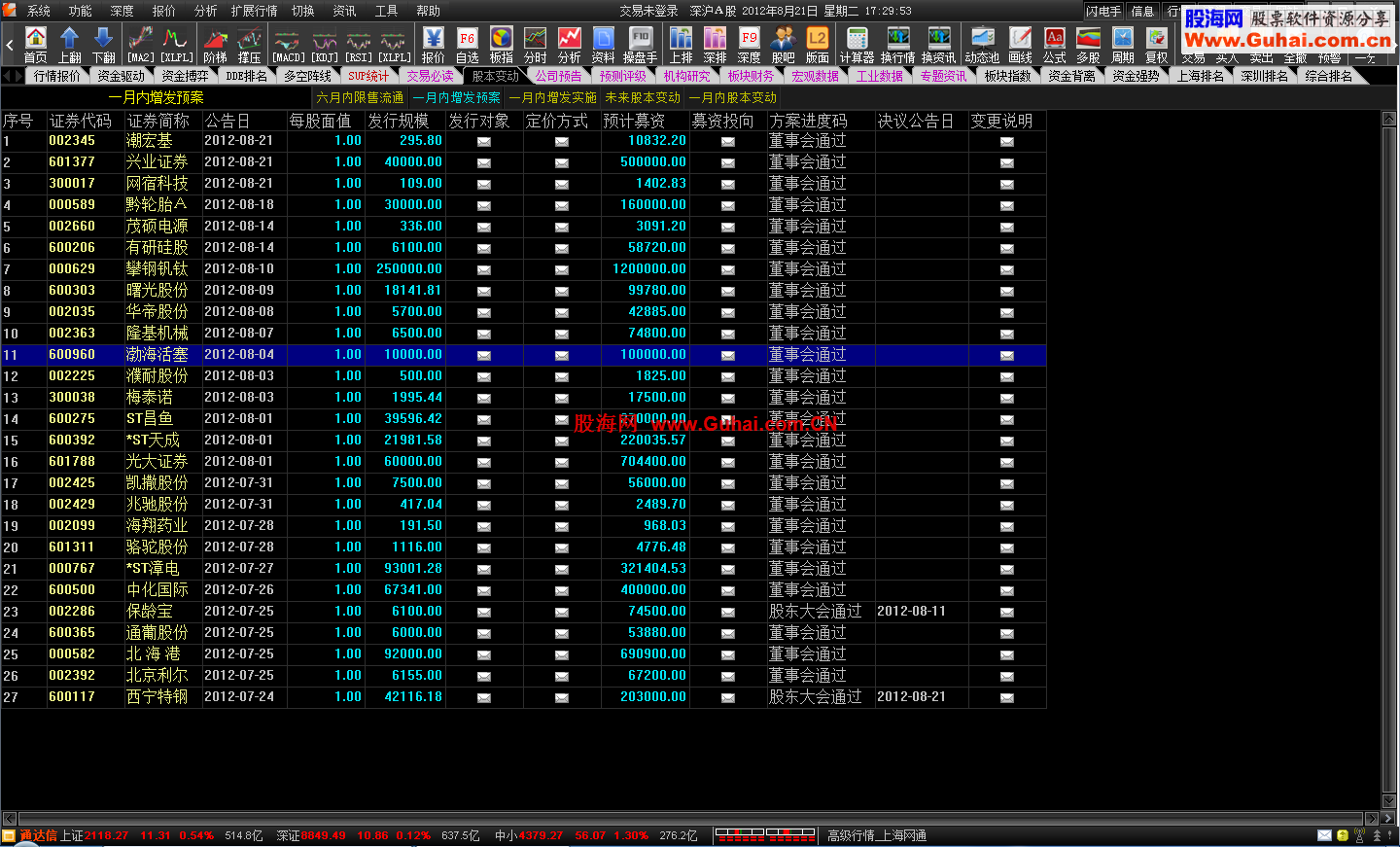The height and width of the screenshot is (847, 1400).
Task: Click the horizontal scrollbar left arrow
Action: point(10,819)
